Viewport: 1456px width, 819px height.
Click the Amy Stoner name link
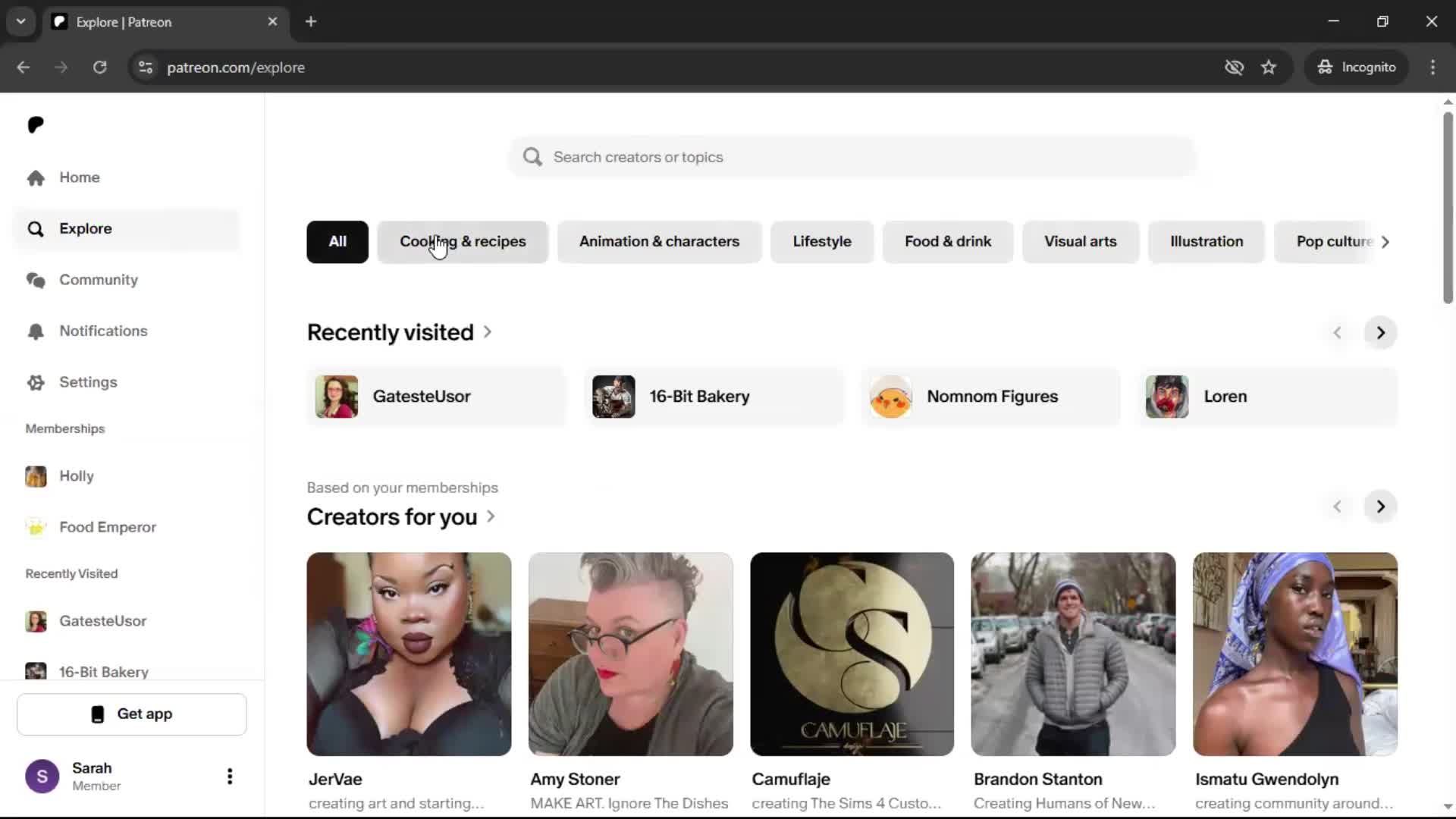(575, 780)
